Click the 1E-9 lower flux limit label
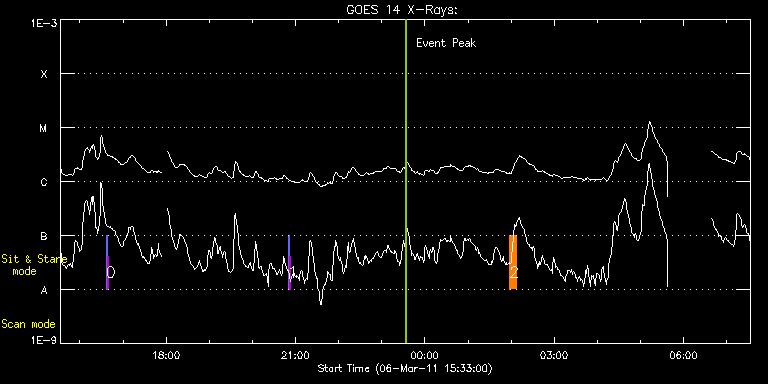768x384 pixels. point(44,340)
